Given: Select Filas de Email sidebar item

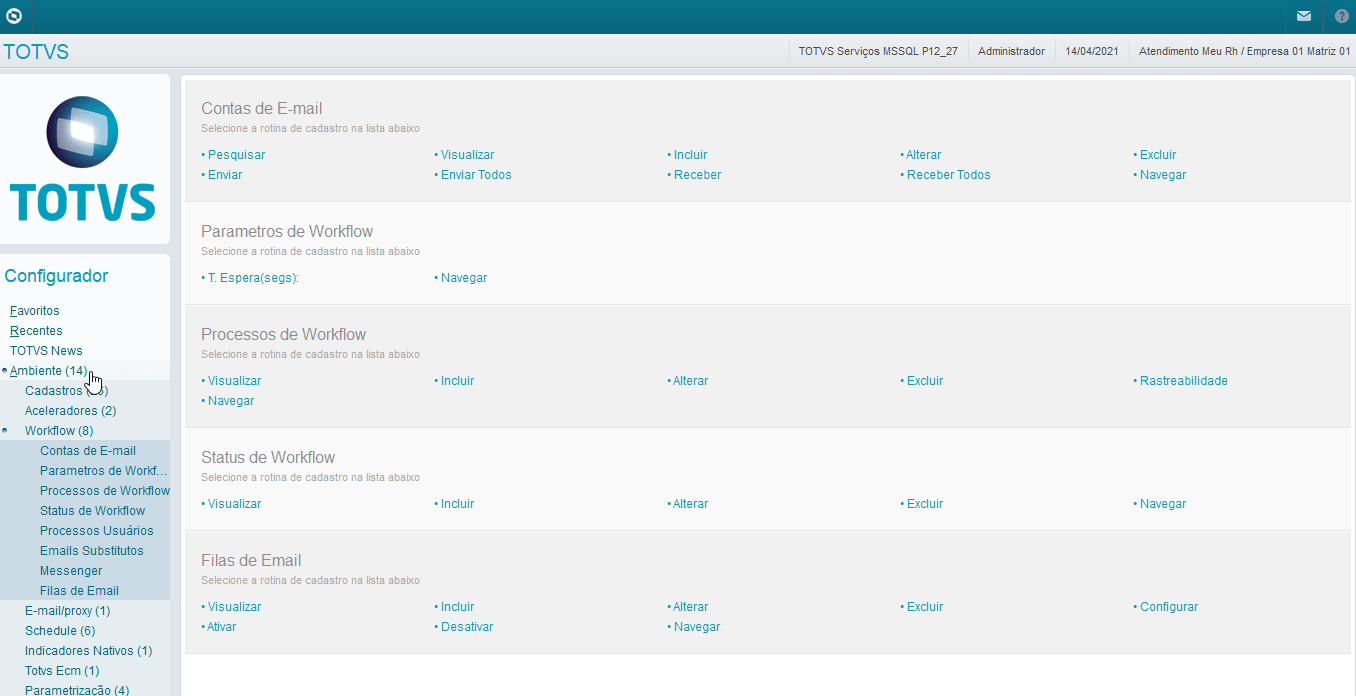Looking at the screenshot, I should click(x=79, y=591).
